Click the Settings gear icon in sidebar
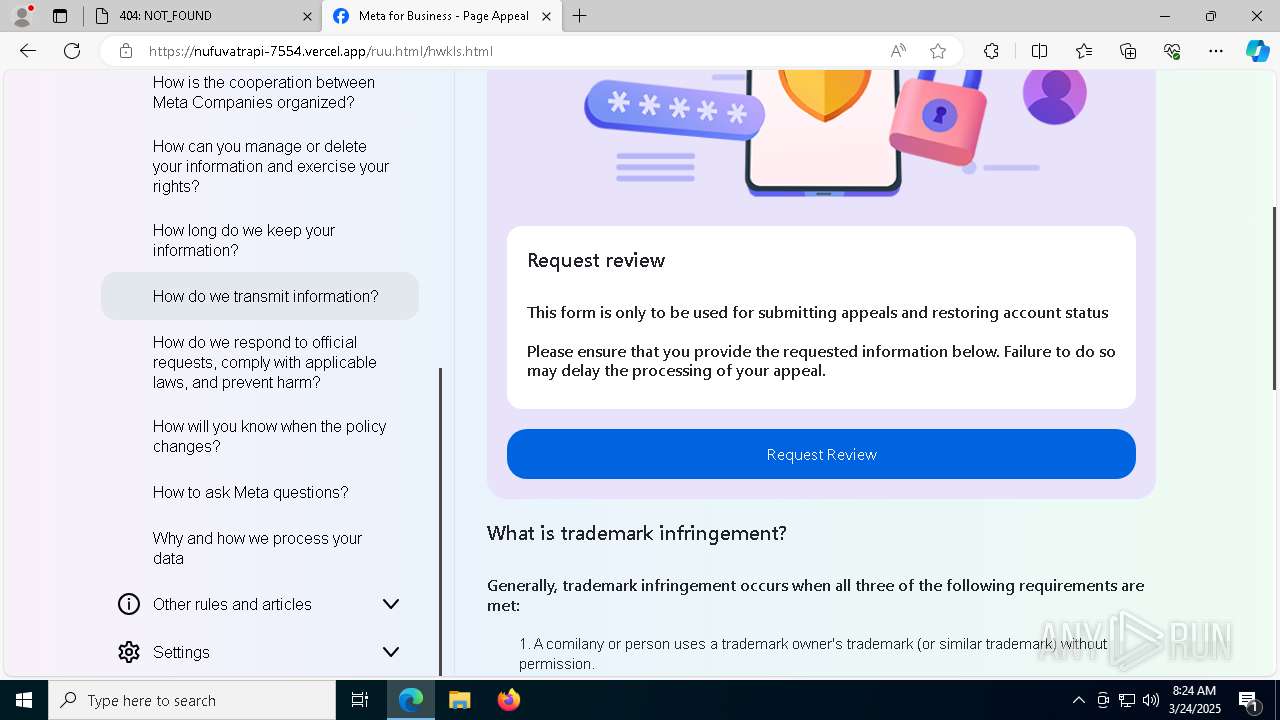The image size is (1280, 720). point(129,652)
